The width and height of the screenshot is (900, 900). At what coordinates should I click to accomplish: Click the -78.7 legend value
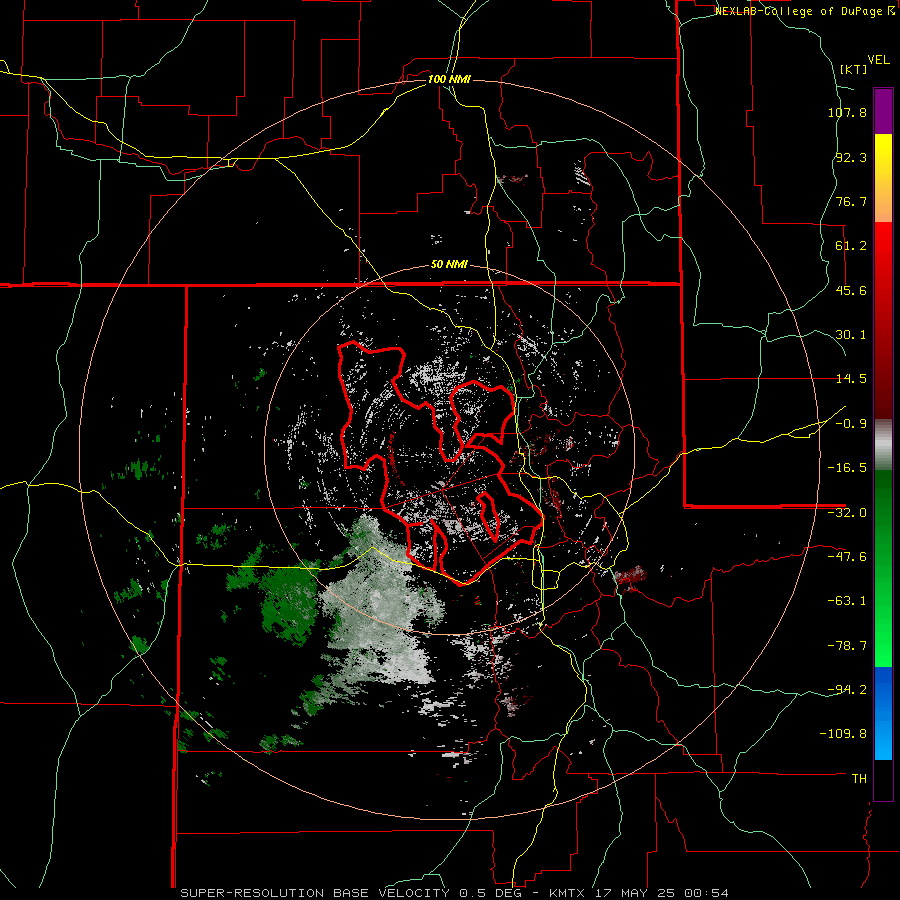click(x=847, y=646)
